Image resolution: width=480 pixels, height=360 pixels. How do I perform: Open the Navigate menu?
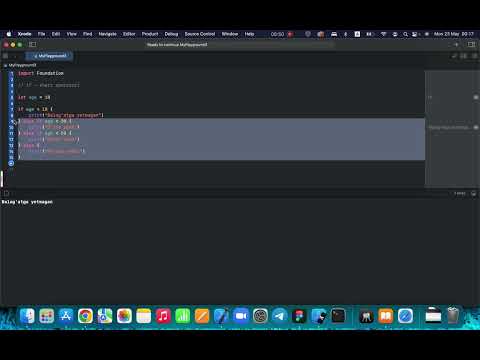[x=107, y=34]
